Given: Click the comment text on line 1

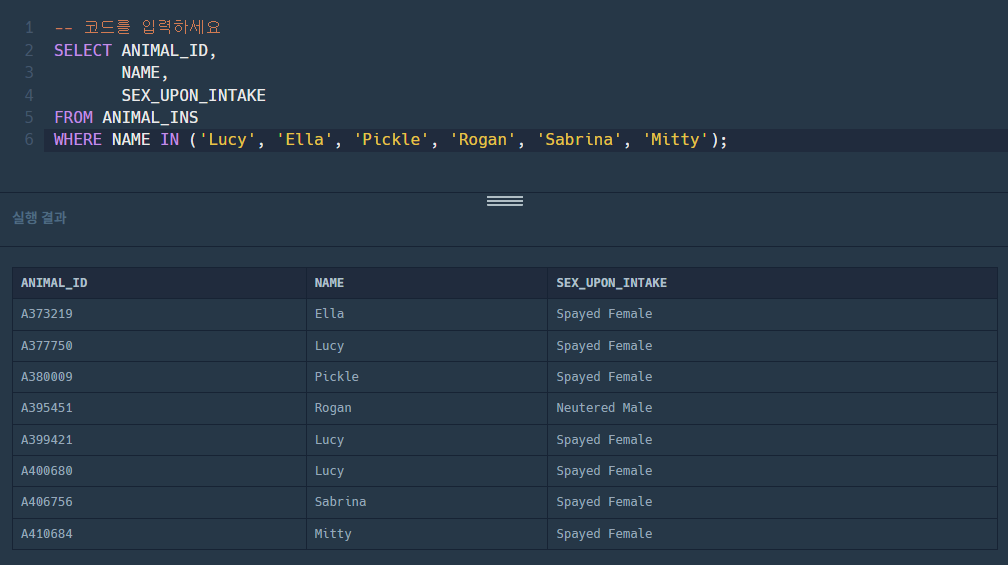Looking at the screenshot, I should coord(138,27).
